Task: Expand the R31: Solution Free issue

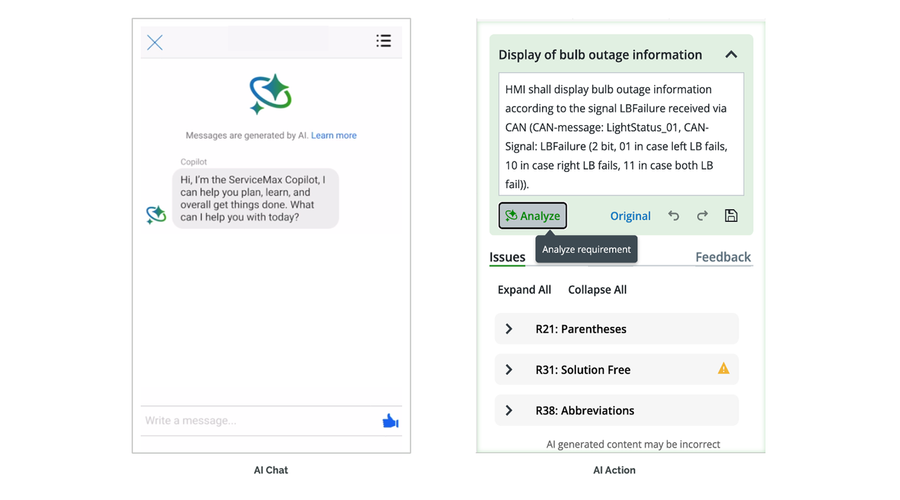Action: [x=509, y=370]
